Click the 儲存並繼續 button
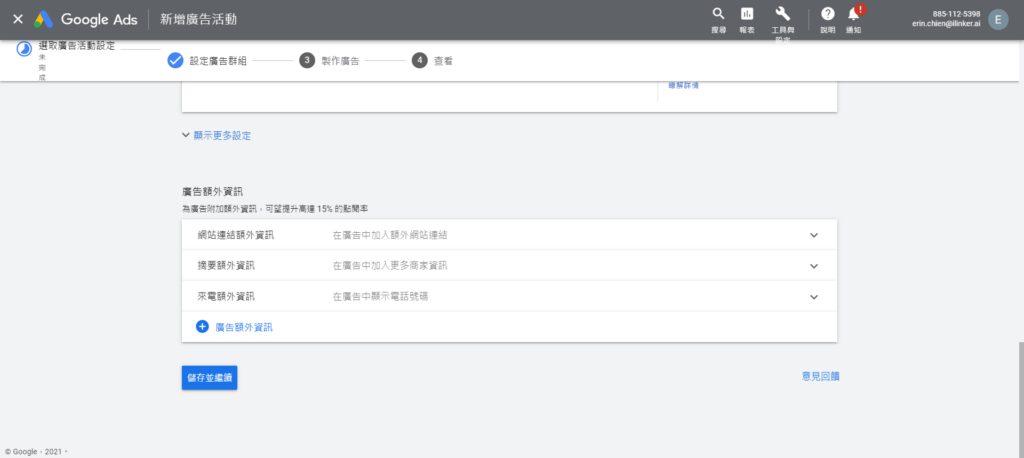Viewport: 1024px width, 458px height. pos(210,378)
